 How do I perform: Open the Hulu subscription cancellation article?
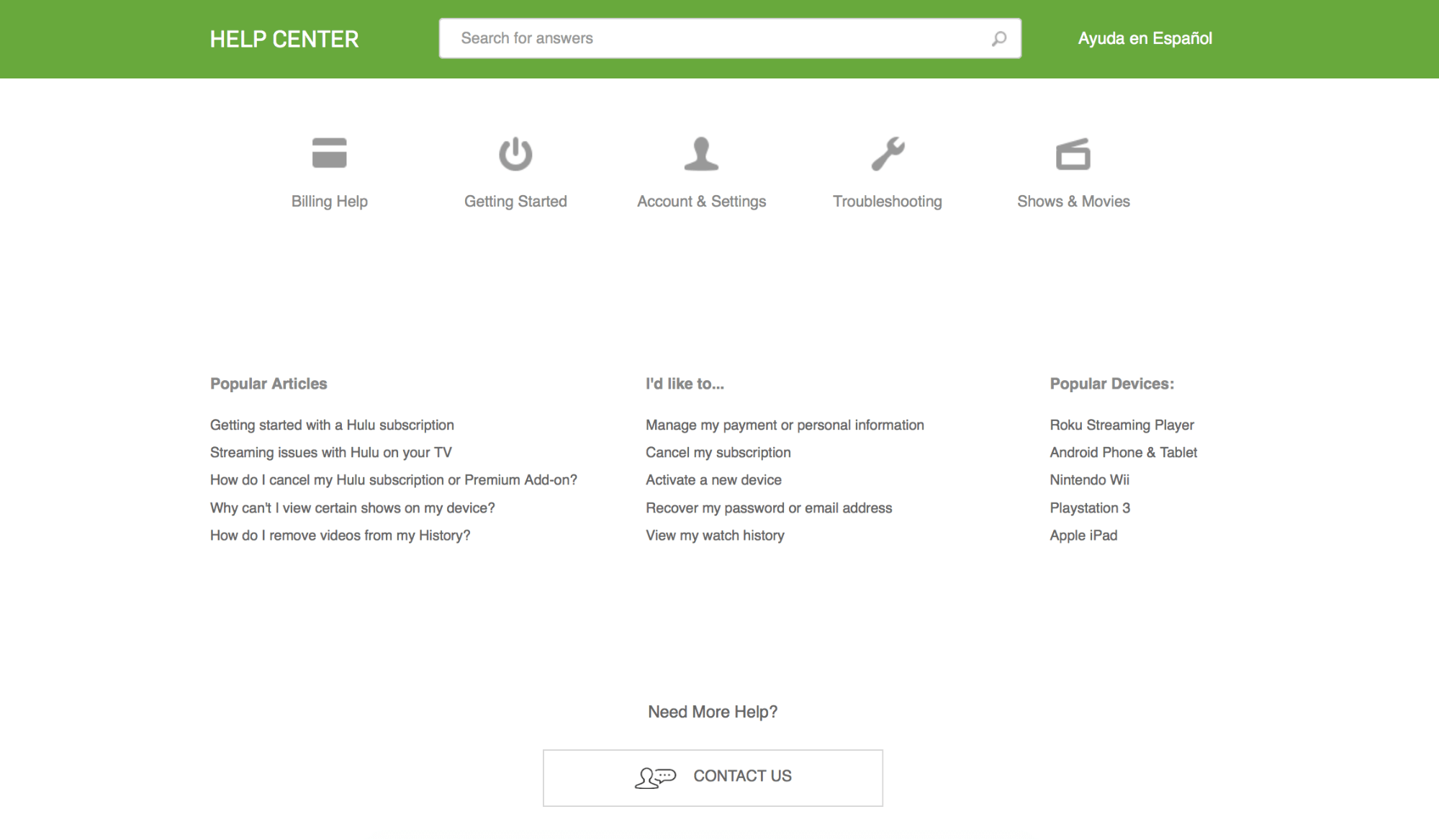(393, 479)
